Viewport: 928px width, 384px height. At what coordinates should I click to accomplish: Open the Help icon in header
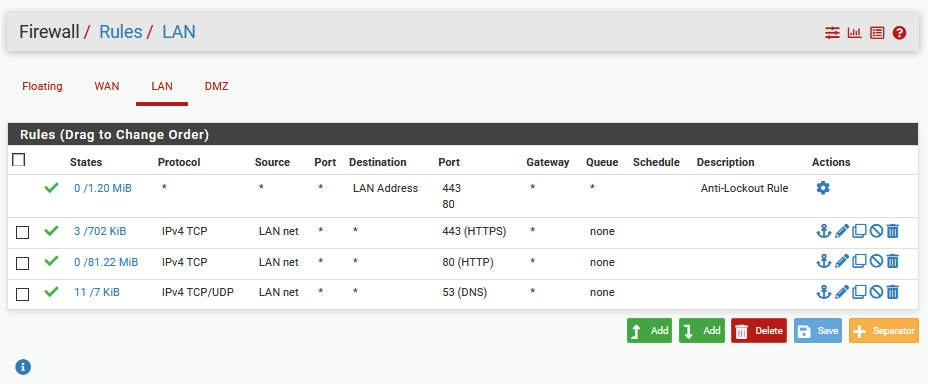click(x=899, y=33)
